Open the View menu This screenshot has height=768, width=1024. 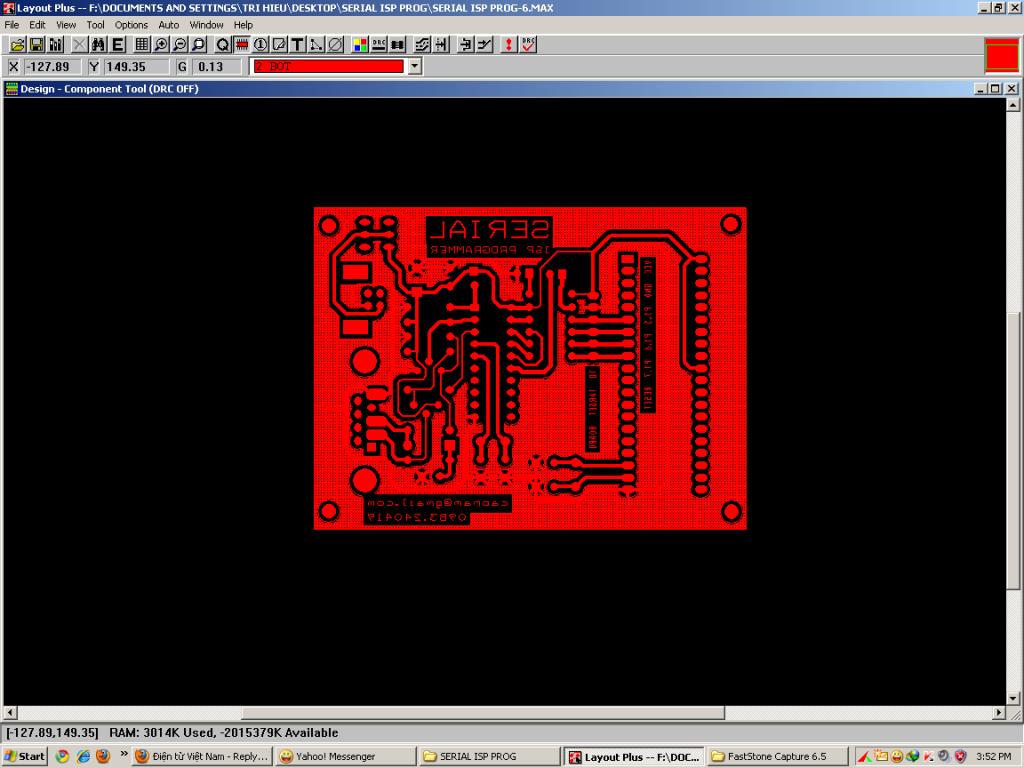coord(66,25)
